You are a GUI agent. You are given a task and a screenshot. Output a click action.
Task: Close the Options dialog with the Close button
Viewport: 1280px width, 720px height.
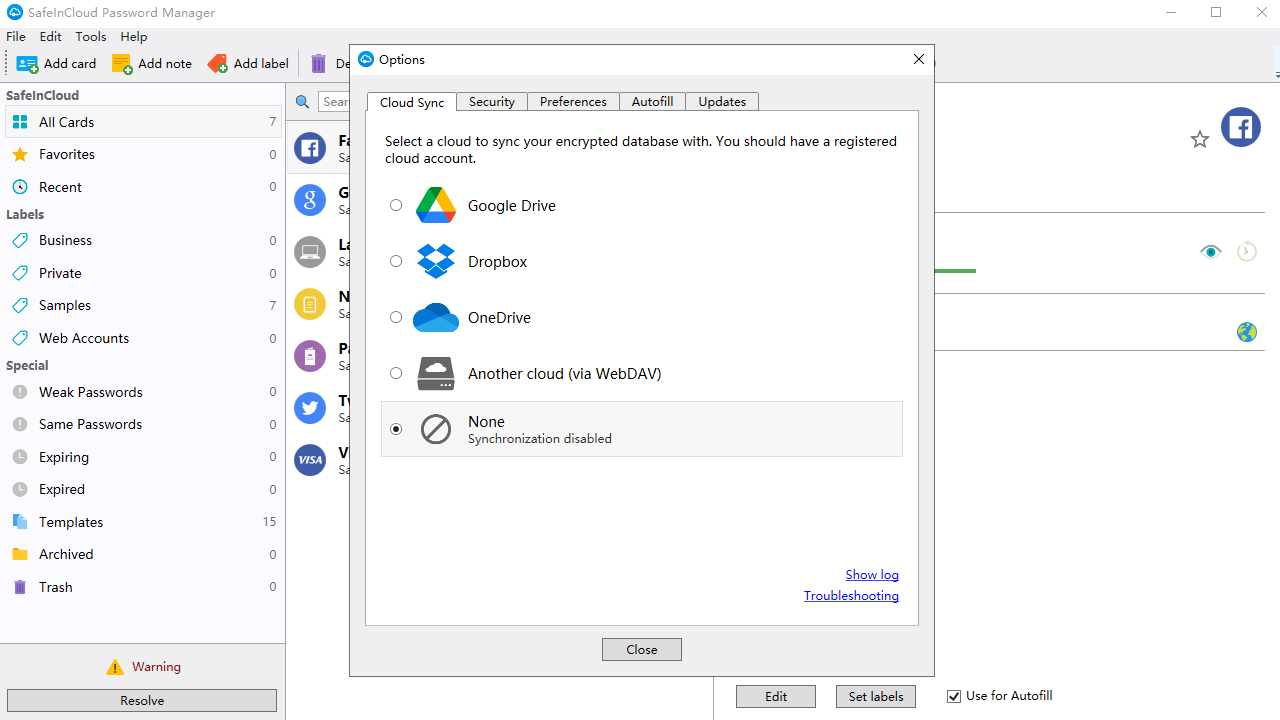tap(641, 649)
